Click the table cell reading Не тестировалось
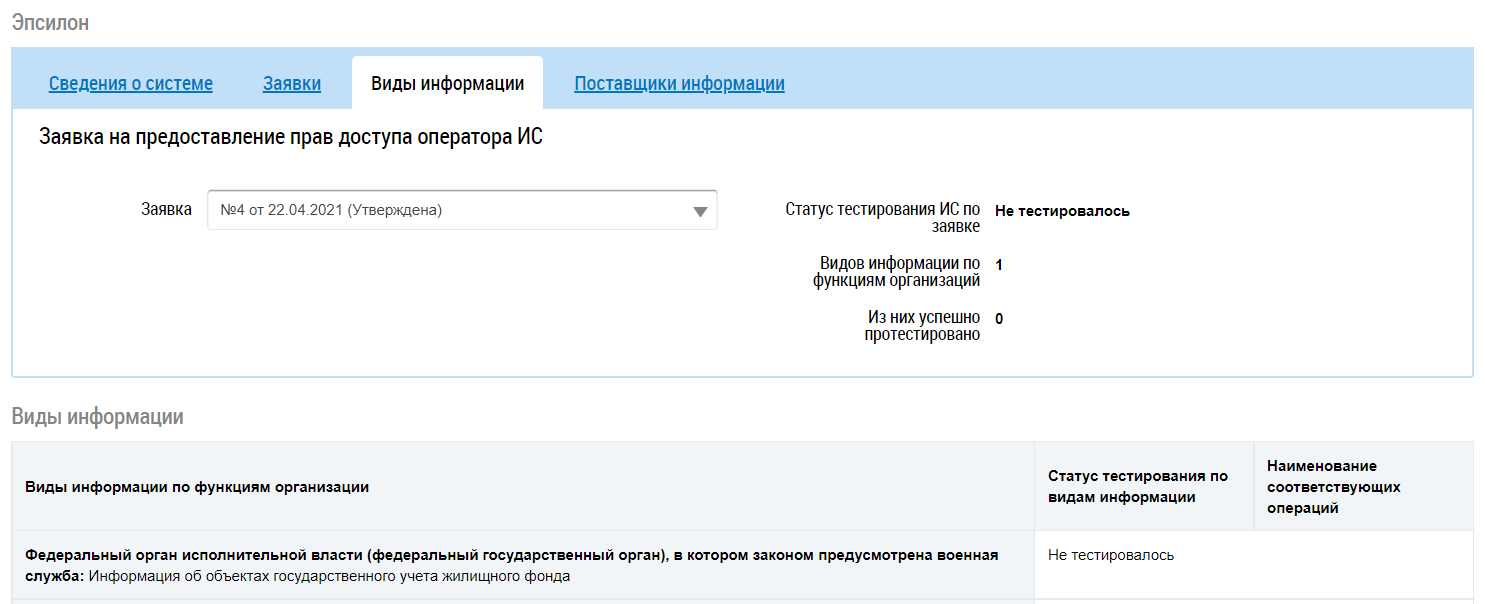This screenshot has height=604, width=1485. 1111,555
